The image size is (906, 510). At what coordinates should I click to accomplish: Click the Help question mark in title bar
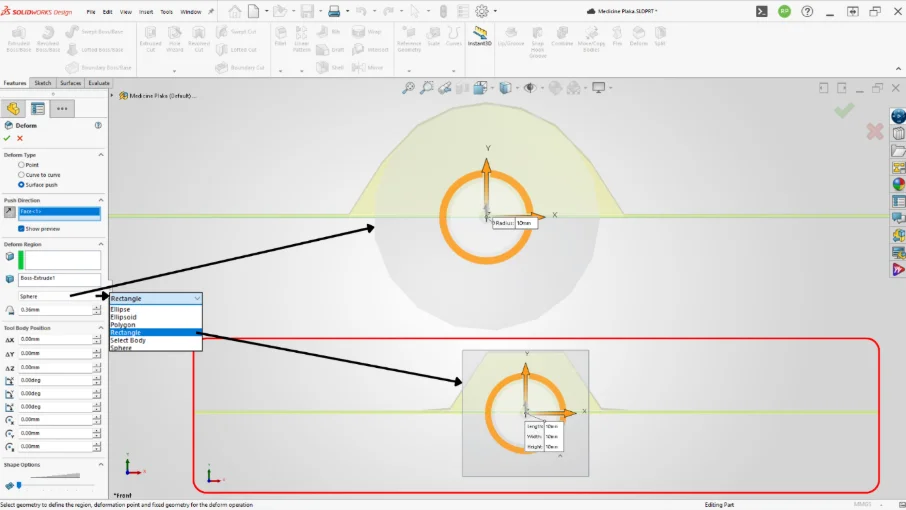click(x=807, y=11)
